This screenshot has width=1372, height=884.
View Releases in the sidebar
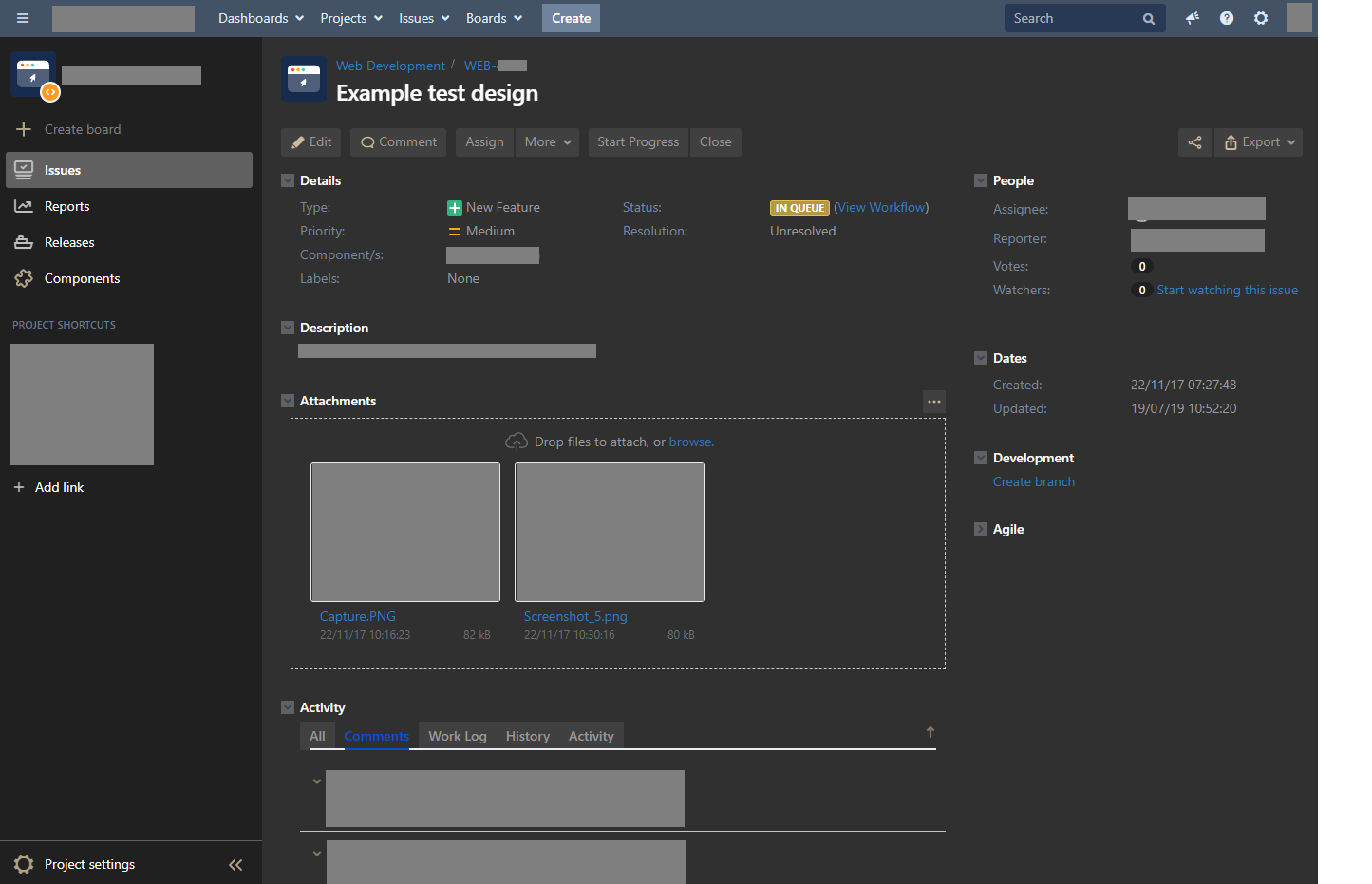[67, 242]
